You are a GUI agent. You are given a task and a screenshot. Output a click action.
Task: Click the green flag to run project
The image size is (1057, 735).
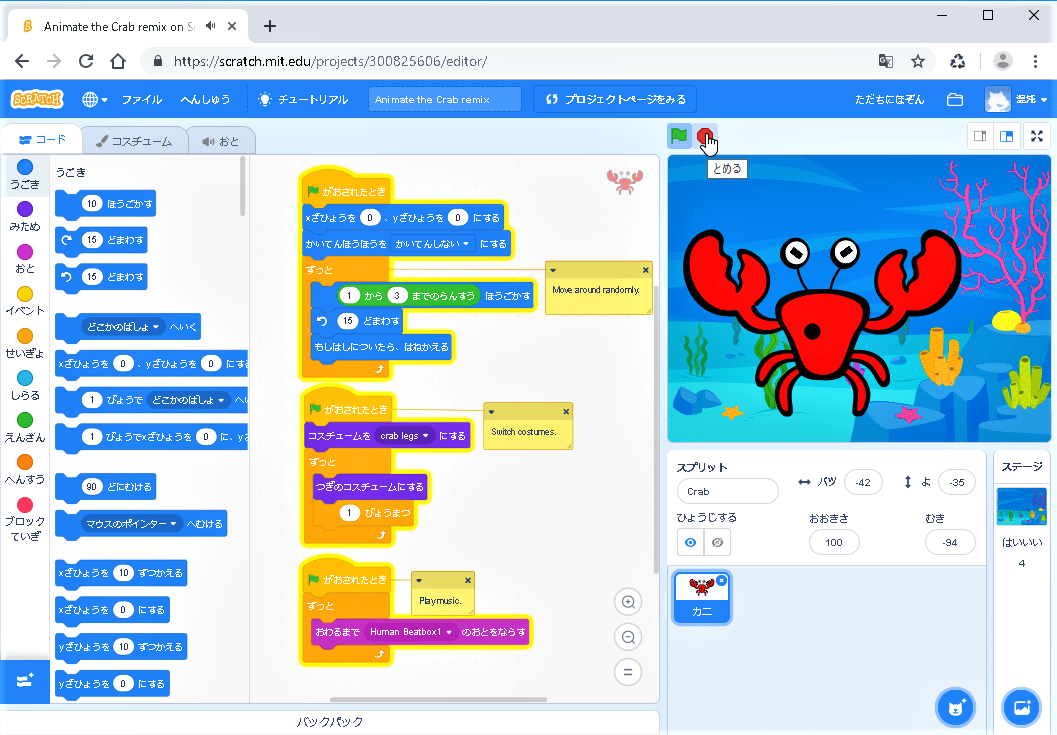(679, 136)
